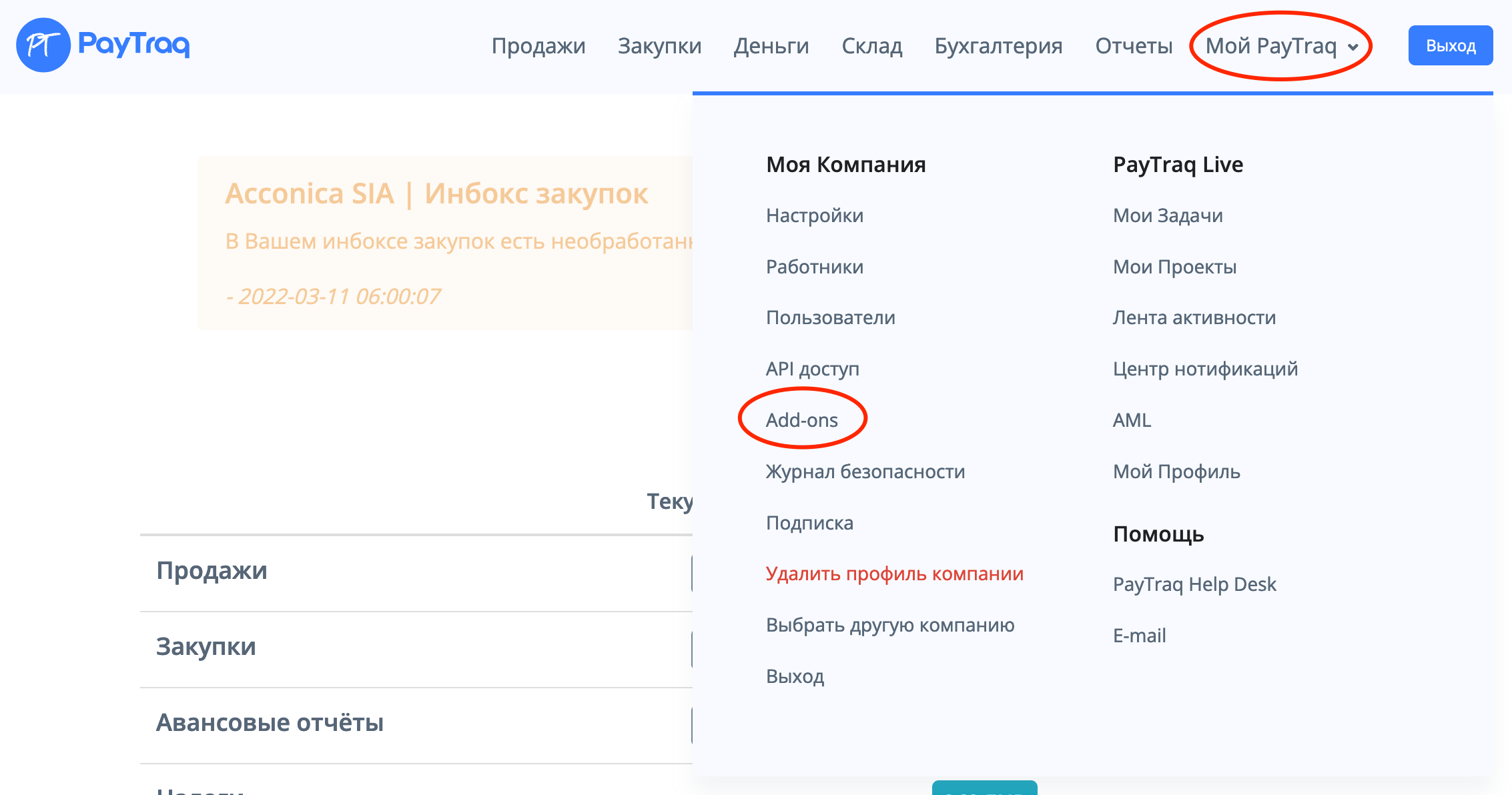Image resolution: width=1512 pixels, height=795 pixels.
Task: Open the Продажи top menu
Action: click(538, 45)
